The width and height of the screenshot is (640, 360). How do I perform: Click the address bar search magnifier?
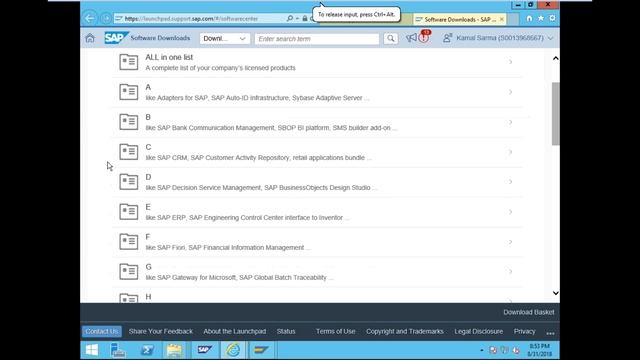290,18
